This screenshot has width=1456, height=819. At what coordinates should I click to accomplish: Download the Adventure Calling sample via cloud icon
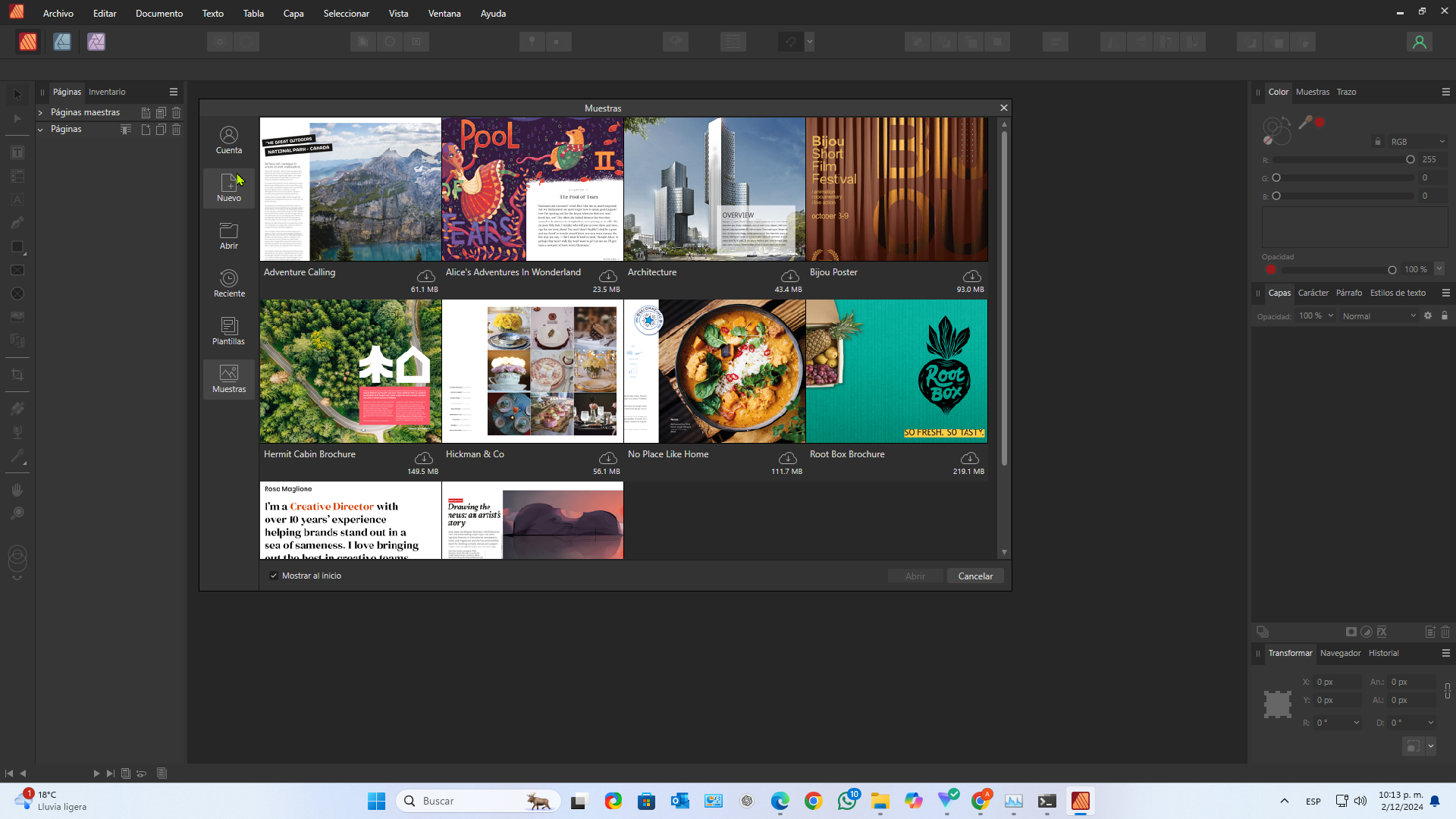coord(426,276)
